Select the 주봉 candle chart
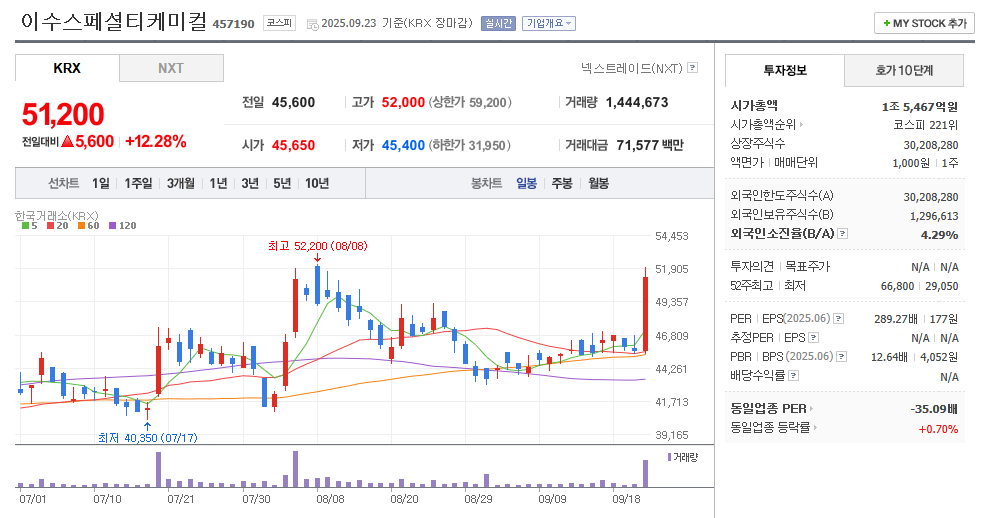The height and width of the screenshot is (518, 984). point(562,183)
